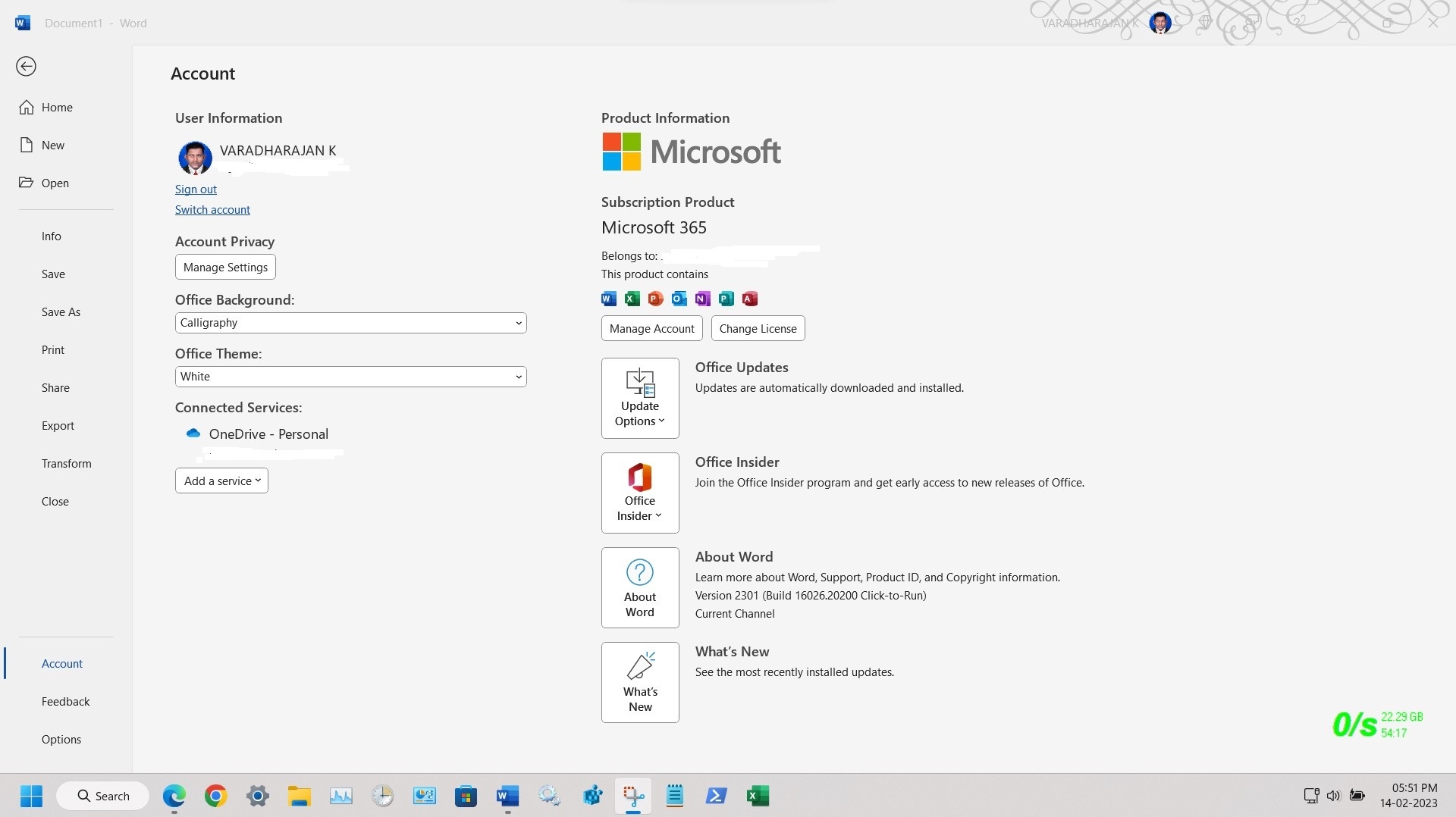Open the Office Background dropdown
Viewport: 1456px width, 817px height.
pos(350,323)
